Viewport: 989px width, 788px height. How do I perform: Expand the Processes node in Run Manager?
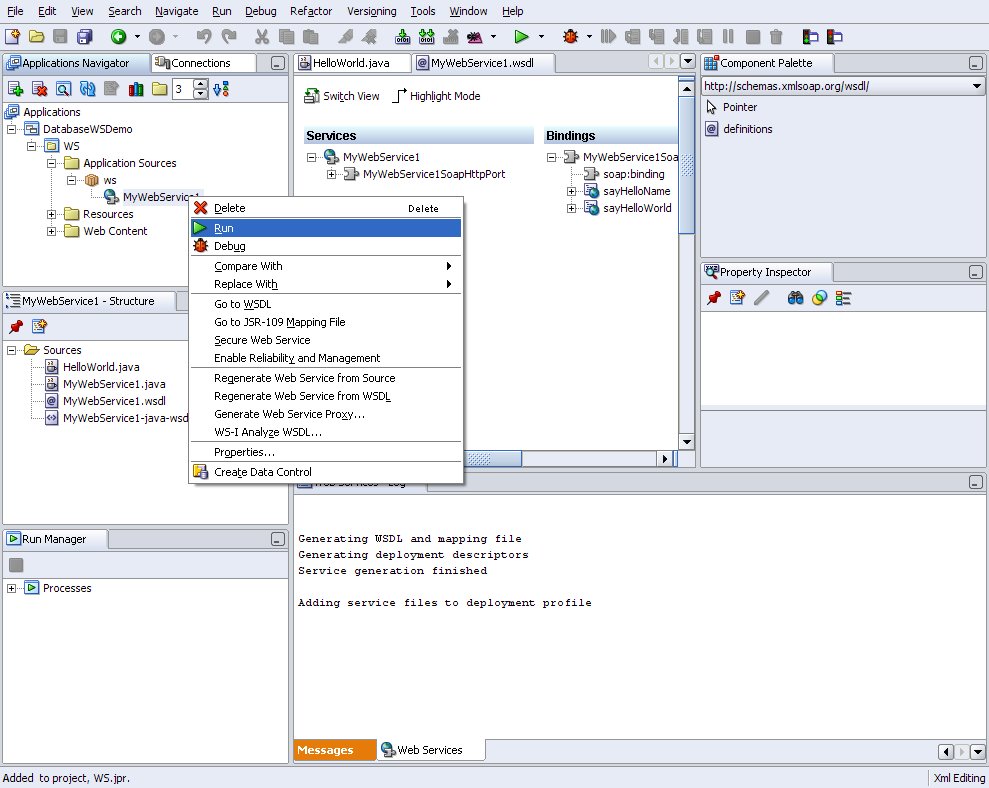point(11,588)
